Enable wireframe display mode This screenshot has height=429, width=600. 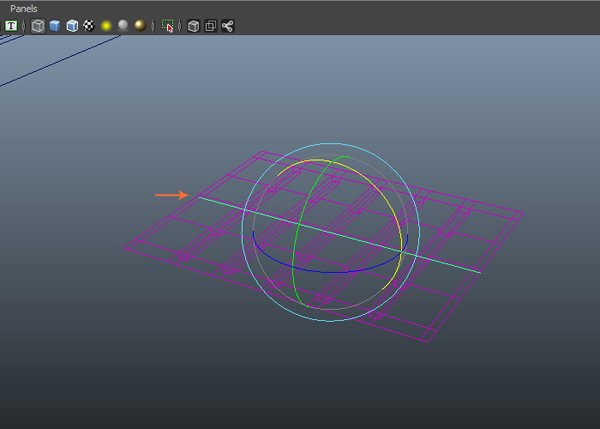[x=38, y=26]
